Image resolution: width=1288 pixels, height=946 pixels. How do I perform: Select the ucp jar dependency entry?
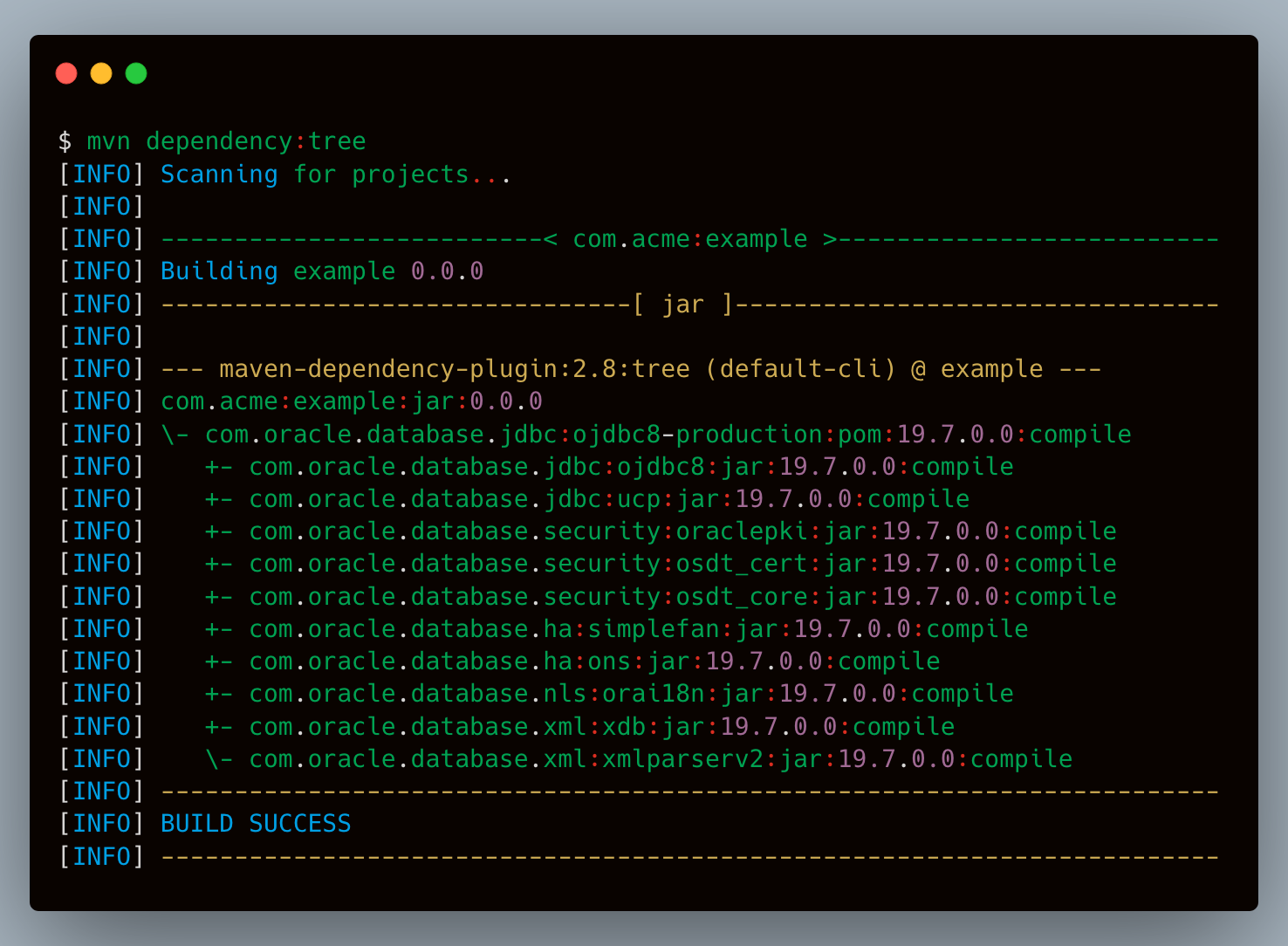[x=609, y=499]
